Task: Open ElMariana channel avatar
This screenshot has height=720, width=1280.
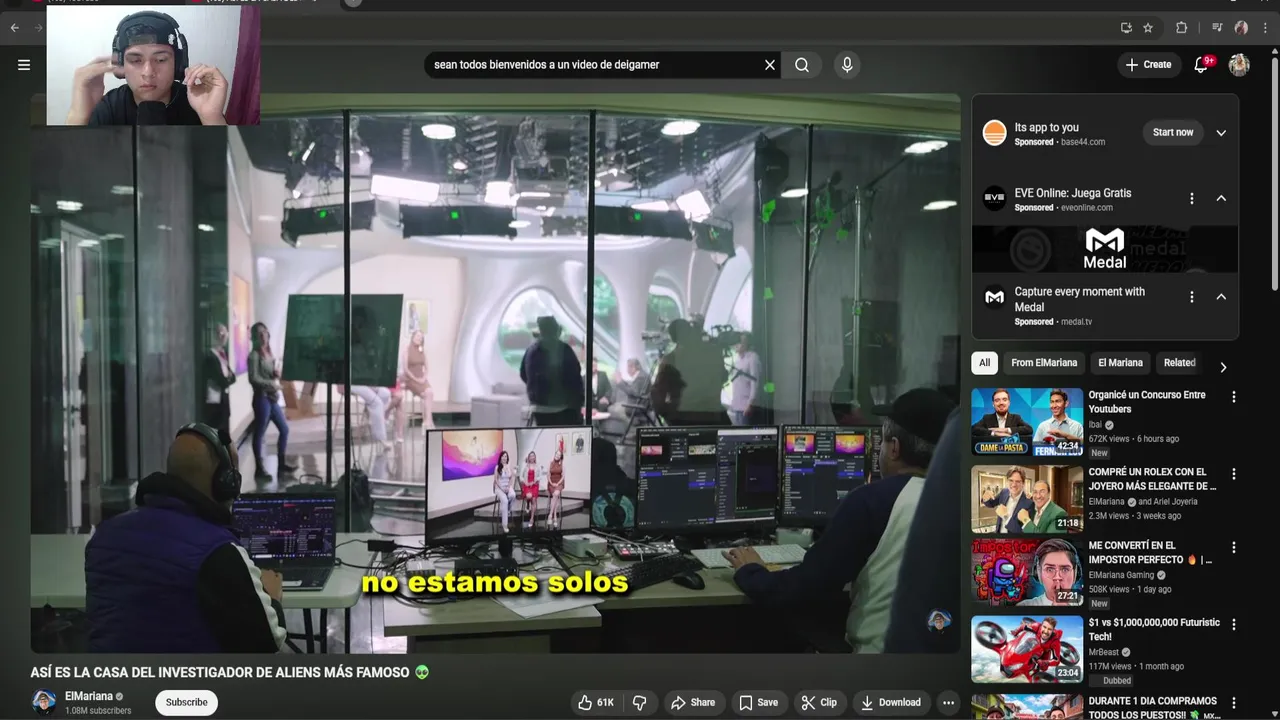Action: [x=44, y=702]
